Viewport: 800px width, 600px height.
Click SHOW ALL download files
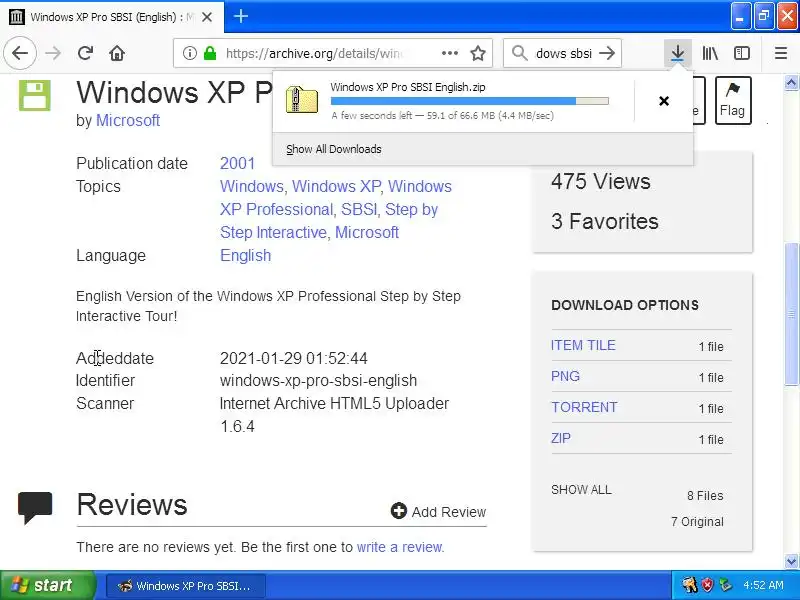[581, 490]
